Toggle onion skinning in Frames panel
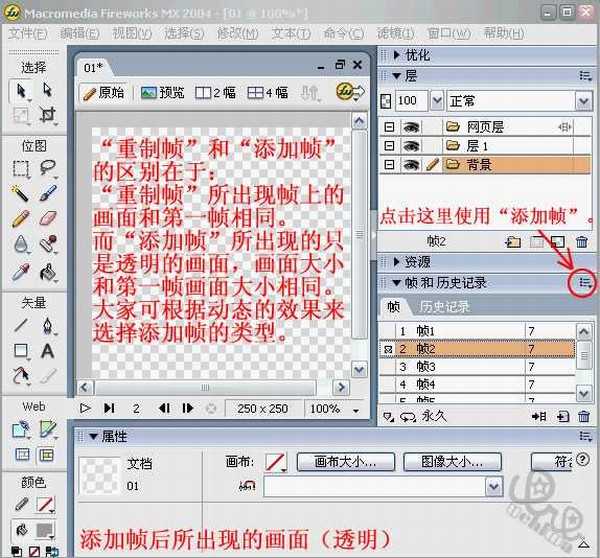Screen dimensions: 600x558 click(388, 417)
